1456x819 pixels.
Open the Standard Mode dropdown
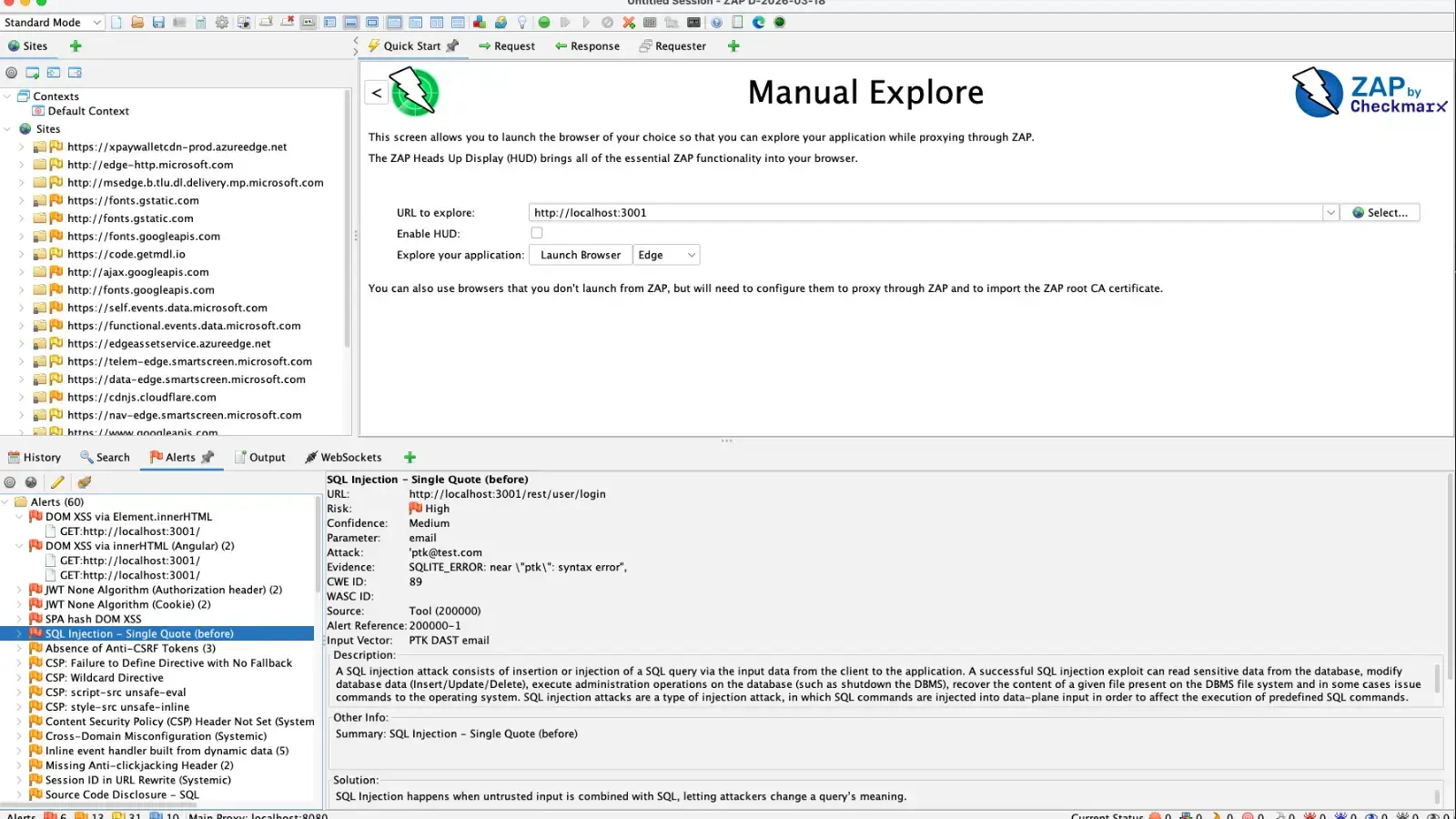click(x=52, y=22)
